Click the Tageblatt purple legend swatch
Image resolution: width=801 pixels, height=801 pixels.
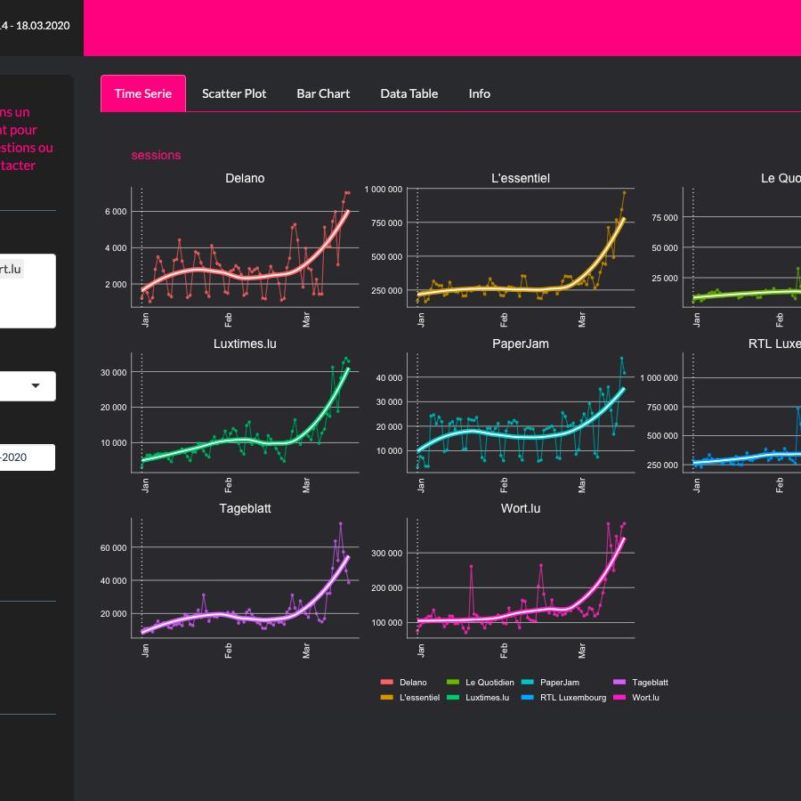[619, 682]
